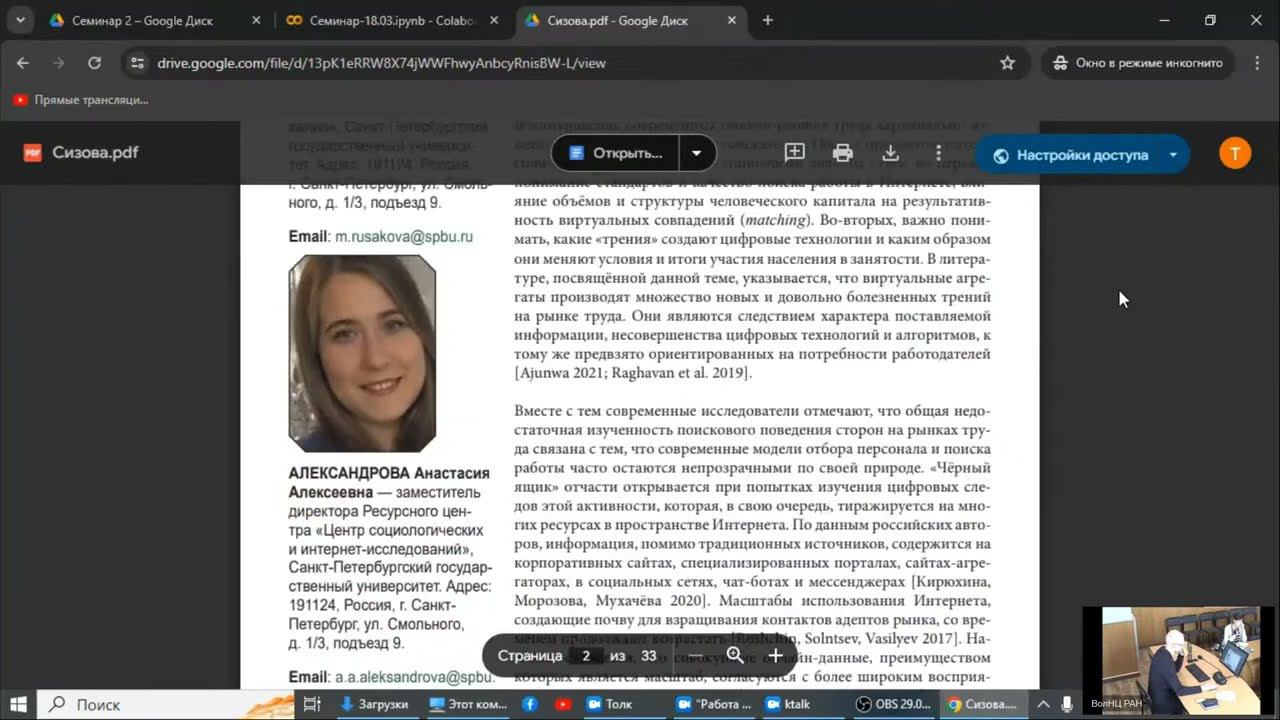Open the Загрузки taskbar item
Image resolution: width=1280 pixels, height=720 pixels.
point(375,704)
